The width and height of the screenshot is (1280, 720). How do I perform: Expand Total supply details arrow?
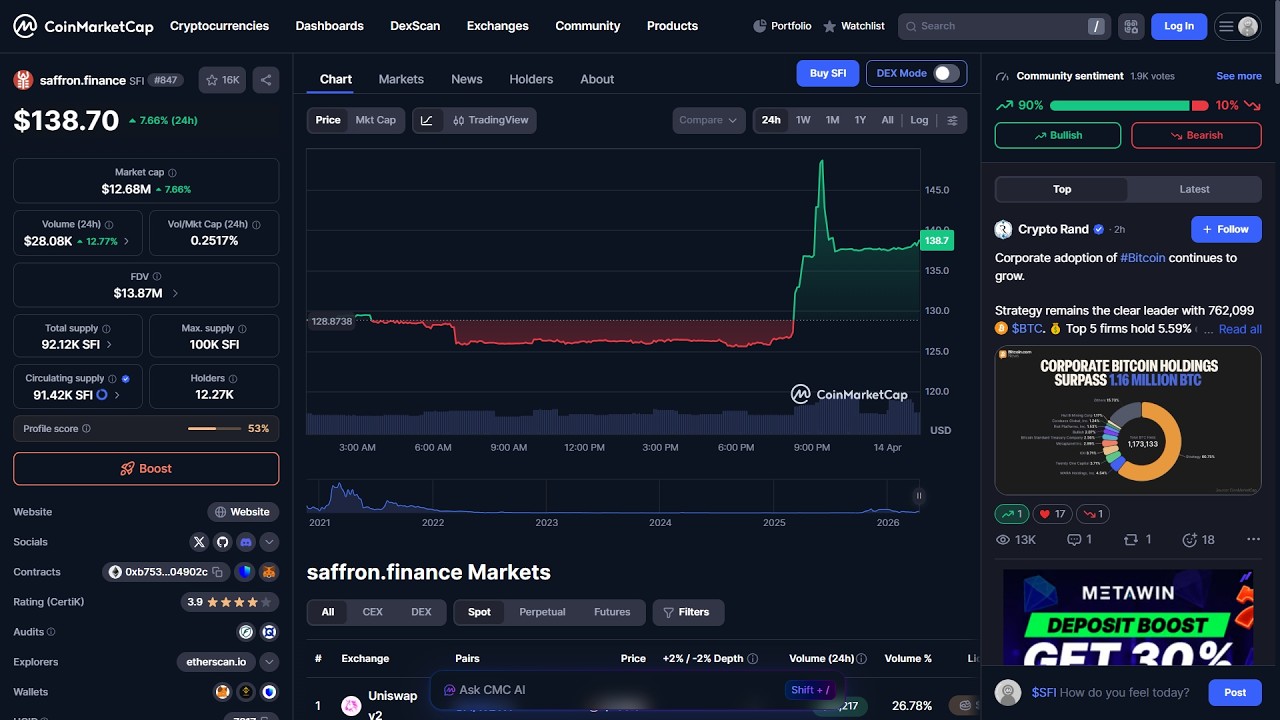tap(109, 345)
